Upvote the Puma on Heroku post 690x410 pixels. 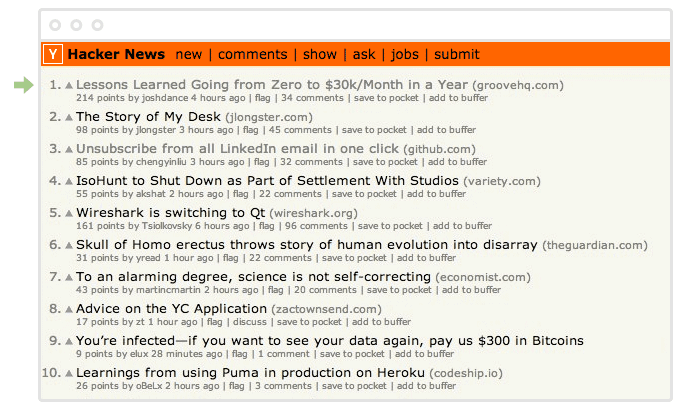click(69, 373)
